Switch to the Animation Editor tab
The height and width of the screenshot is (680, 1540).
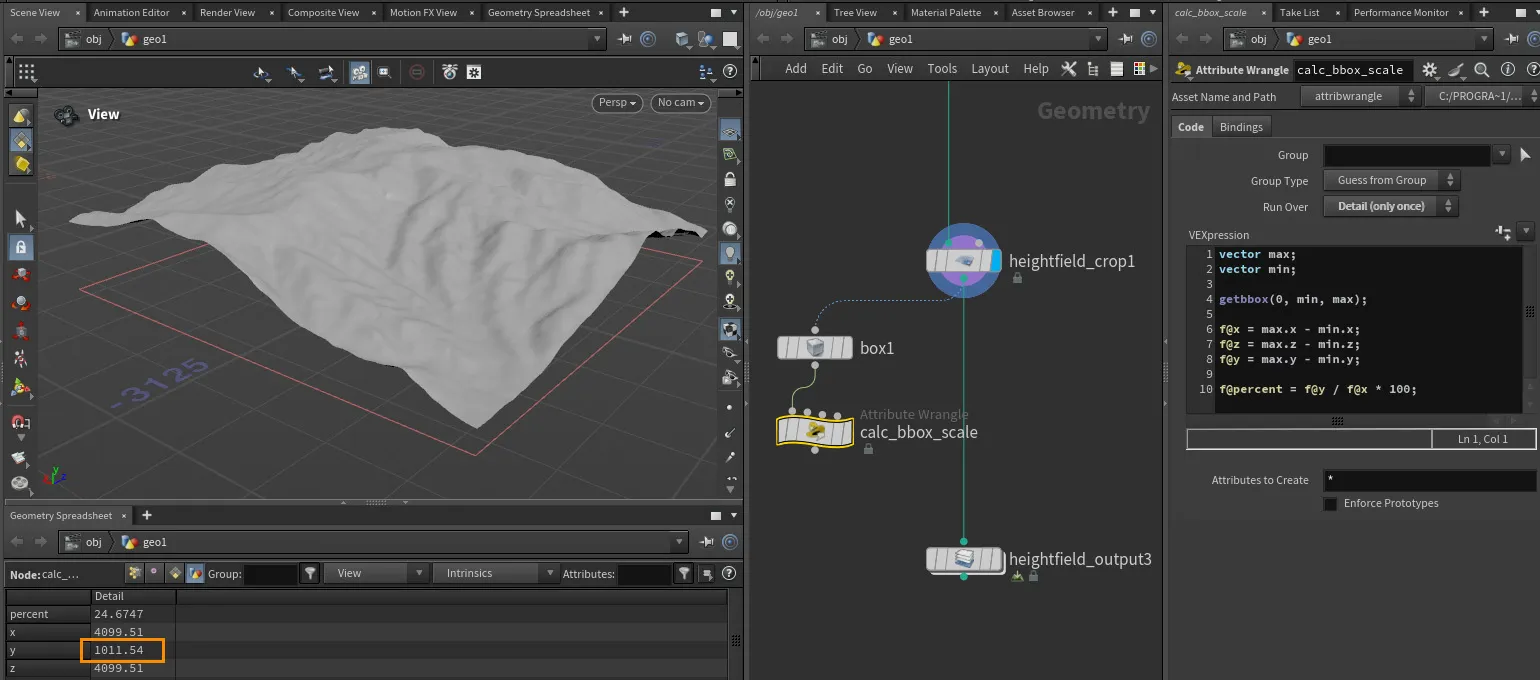pos(131,12)
